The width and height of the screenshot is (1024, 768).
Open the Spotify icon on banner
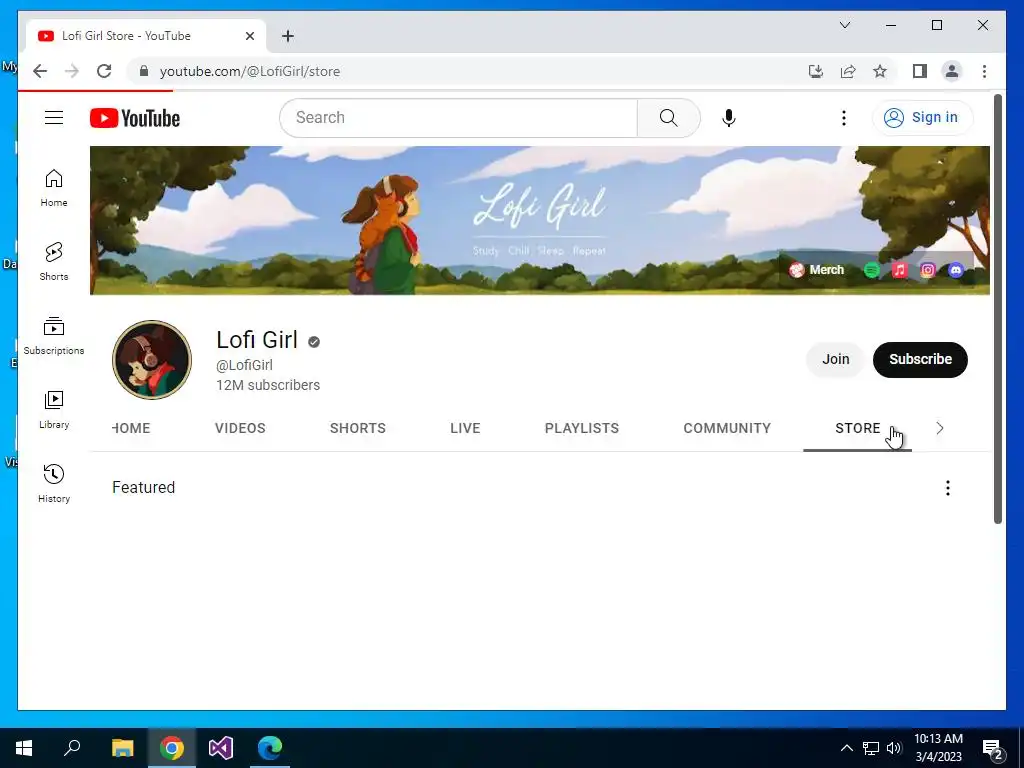(872, 270)
